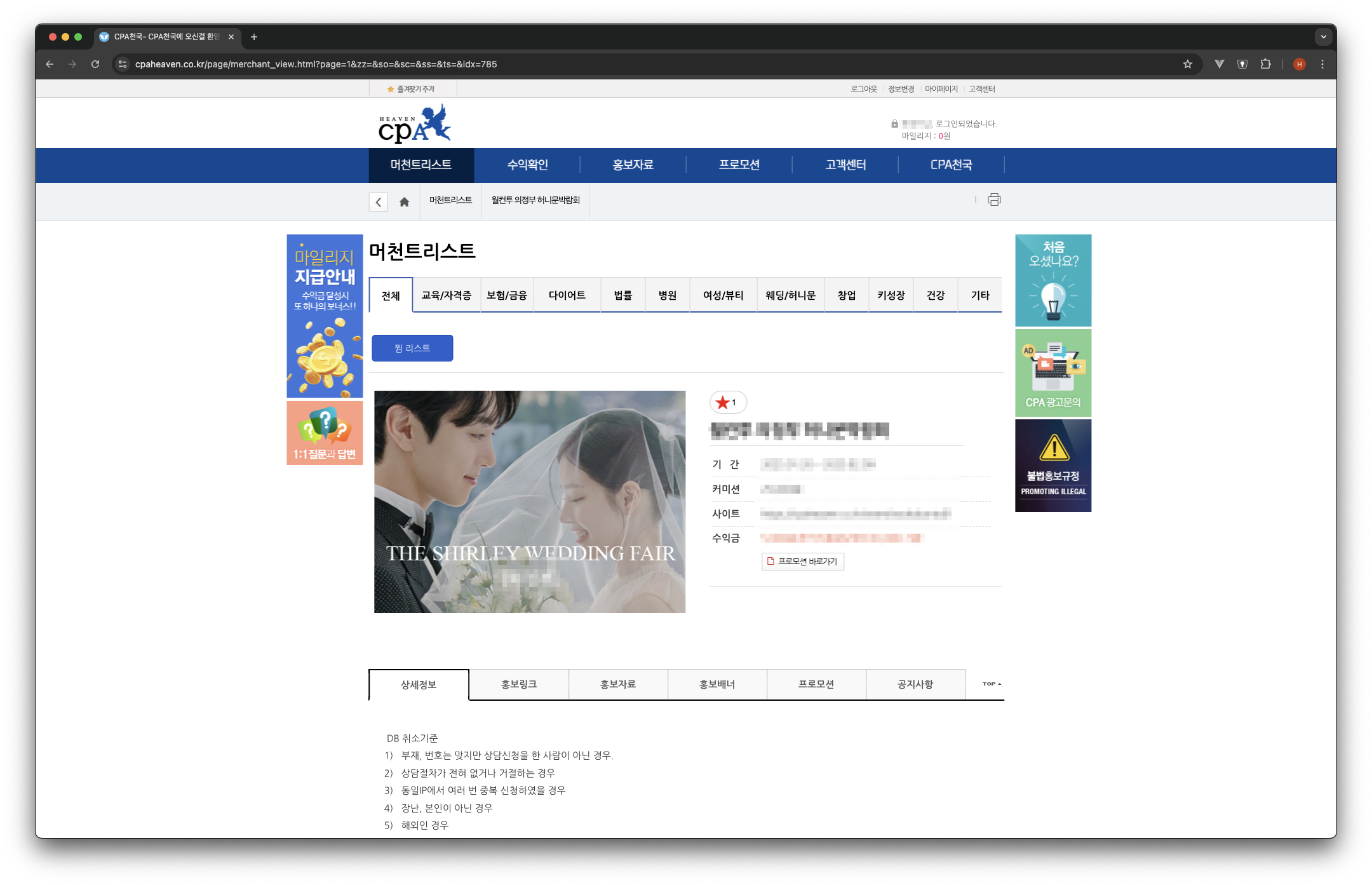This screenshot has height=885, width=1372.
Task: Expand the tab search dropdown arrow
Action: point(1324,37)
